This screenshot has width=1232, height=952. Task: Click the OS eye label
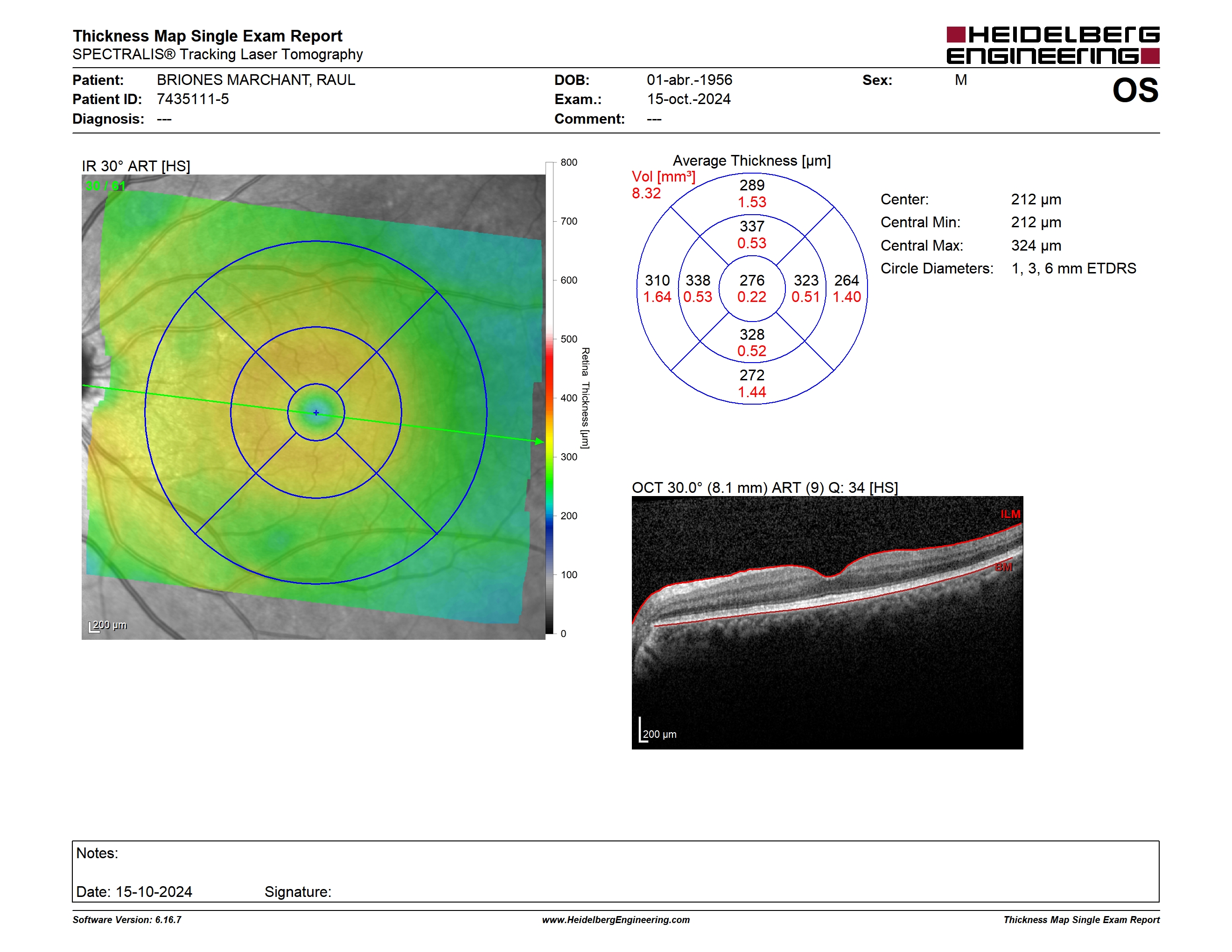[x=1135, y=90]
